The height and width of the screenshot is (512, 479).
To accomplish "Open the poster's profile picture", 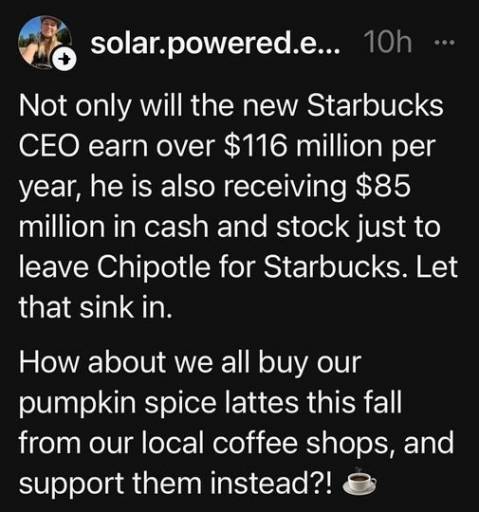I will coord(45,42).
